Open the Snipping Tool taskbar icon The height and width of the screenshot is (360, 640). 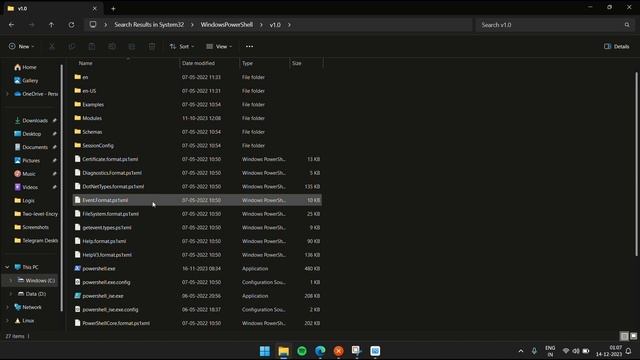(x=357, y=351)
